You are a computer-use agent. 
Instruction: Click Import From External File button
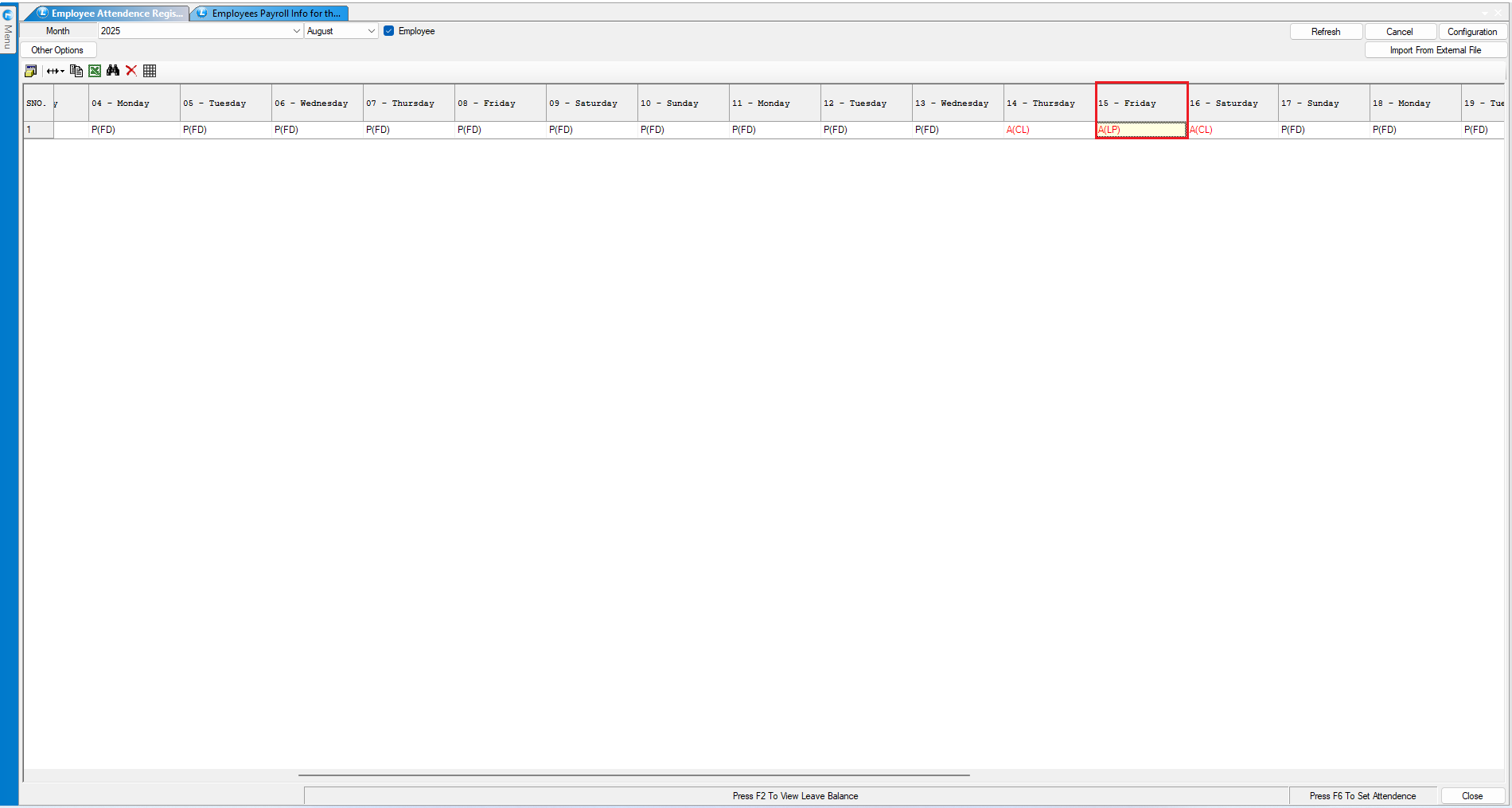point(1435,50)
